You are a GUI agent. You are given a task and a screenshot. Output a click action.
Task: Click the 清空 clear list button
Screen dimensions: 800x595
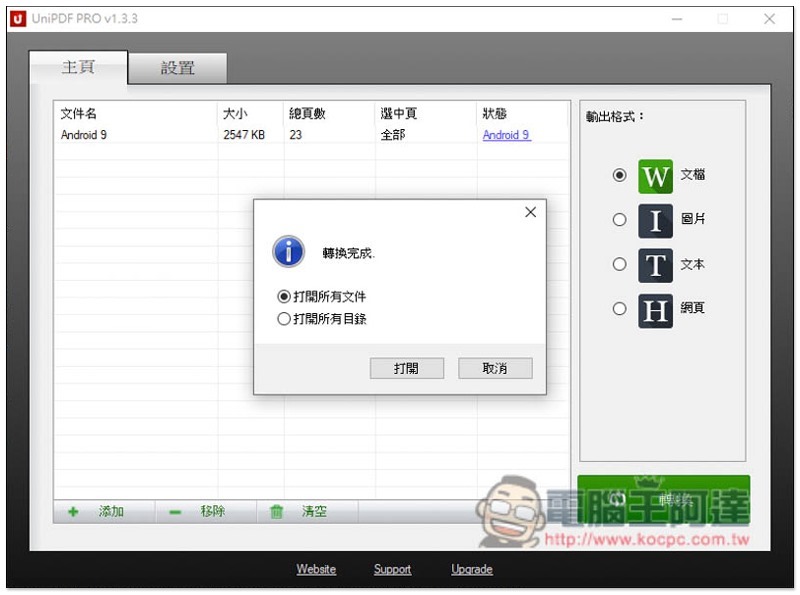(307, 511)
